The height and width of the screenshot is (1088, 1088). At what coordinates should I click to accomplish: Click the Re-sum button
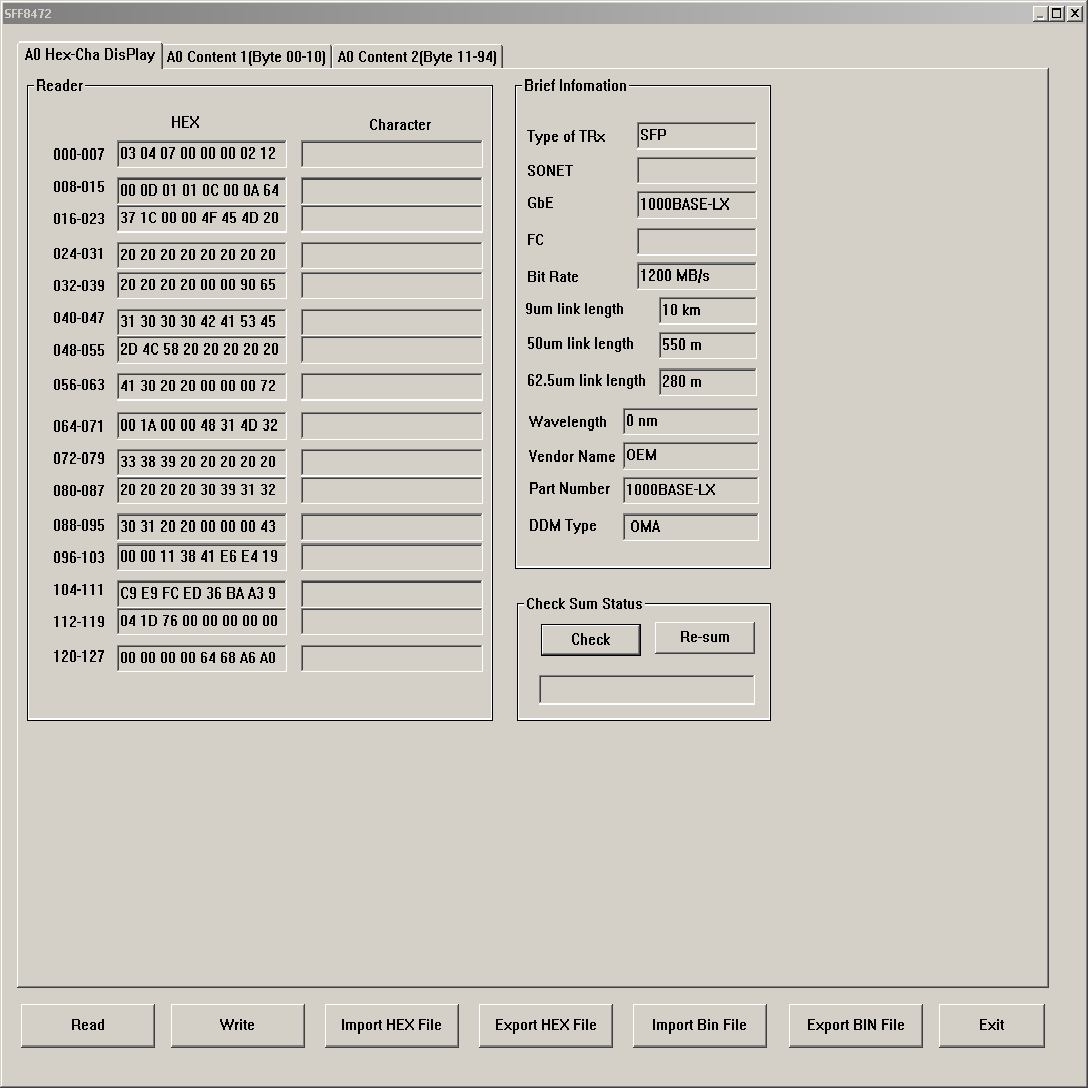coord(704,637)
